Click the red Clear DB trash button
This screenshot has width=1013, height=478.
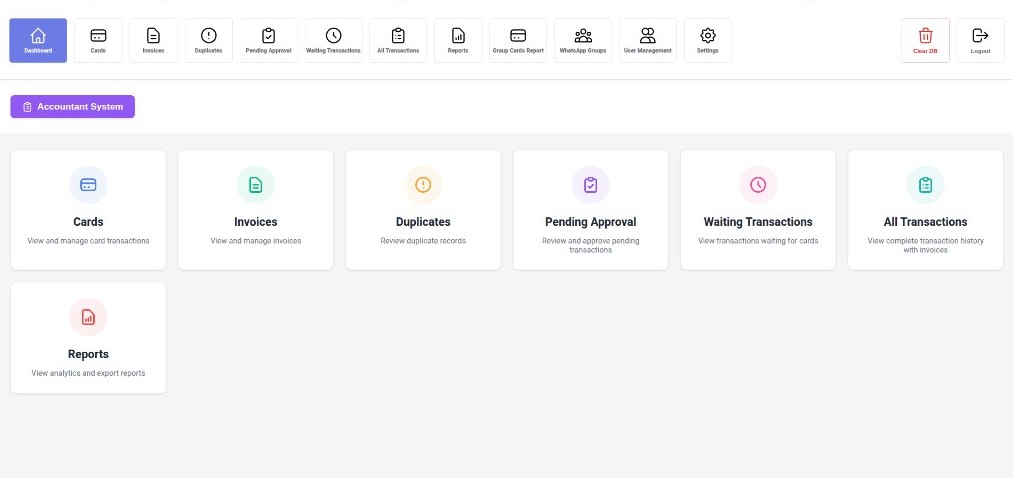click(925, 40)
